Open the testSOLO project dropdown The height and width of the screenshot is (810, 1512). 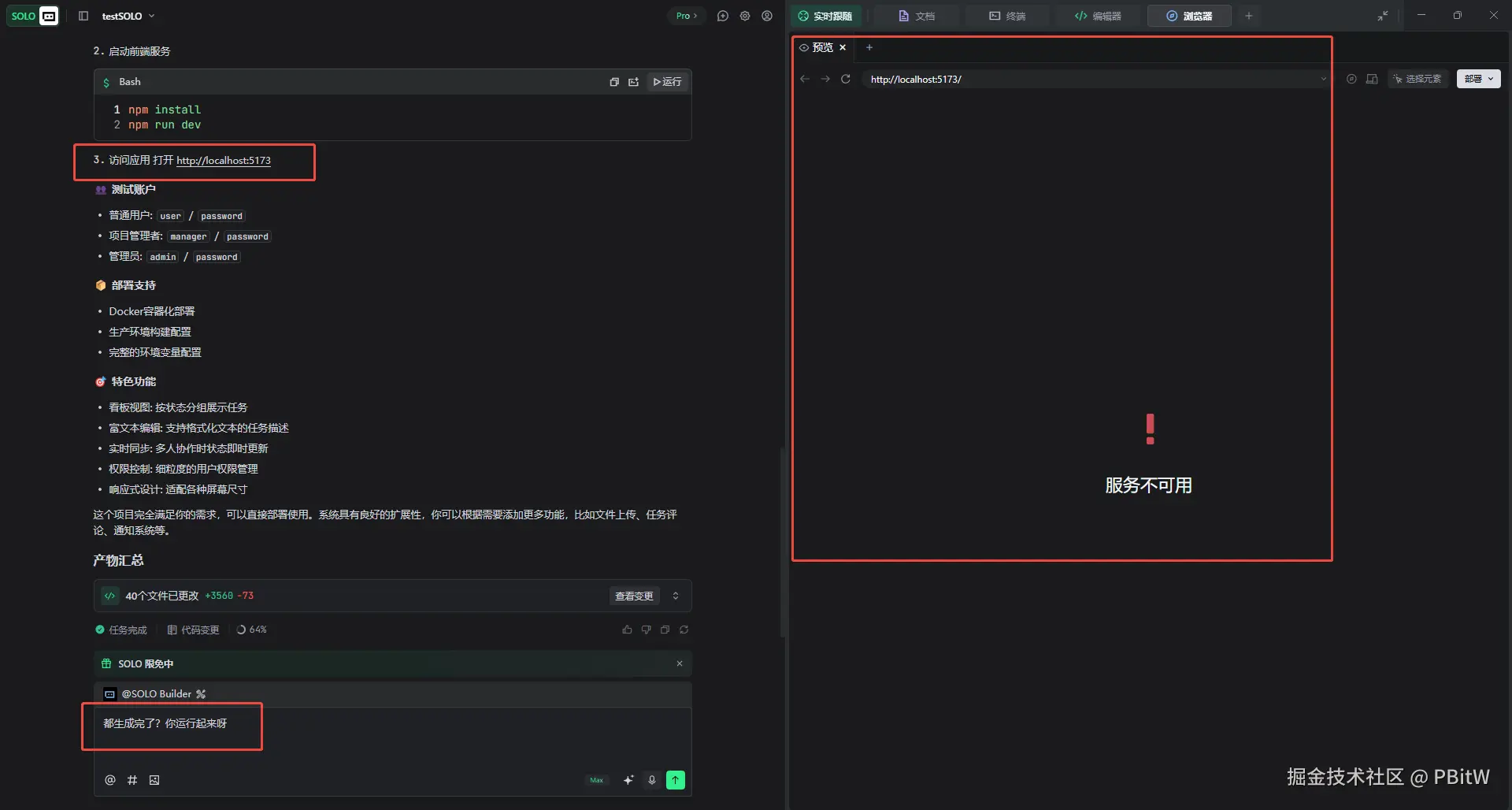[128, 16]
